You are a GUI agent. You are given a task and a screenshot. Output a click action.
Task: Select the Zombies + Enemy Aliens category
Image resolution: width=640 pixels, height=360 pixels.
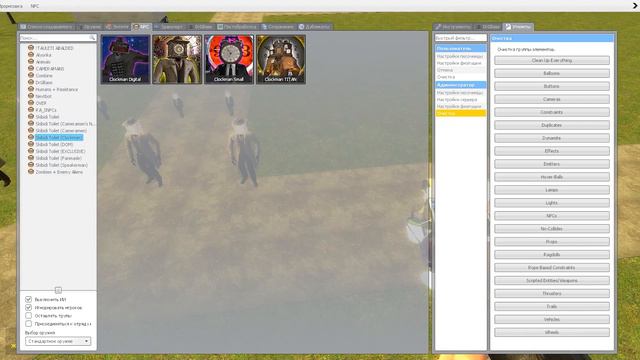point(59,172)
